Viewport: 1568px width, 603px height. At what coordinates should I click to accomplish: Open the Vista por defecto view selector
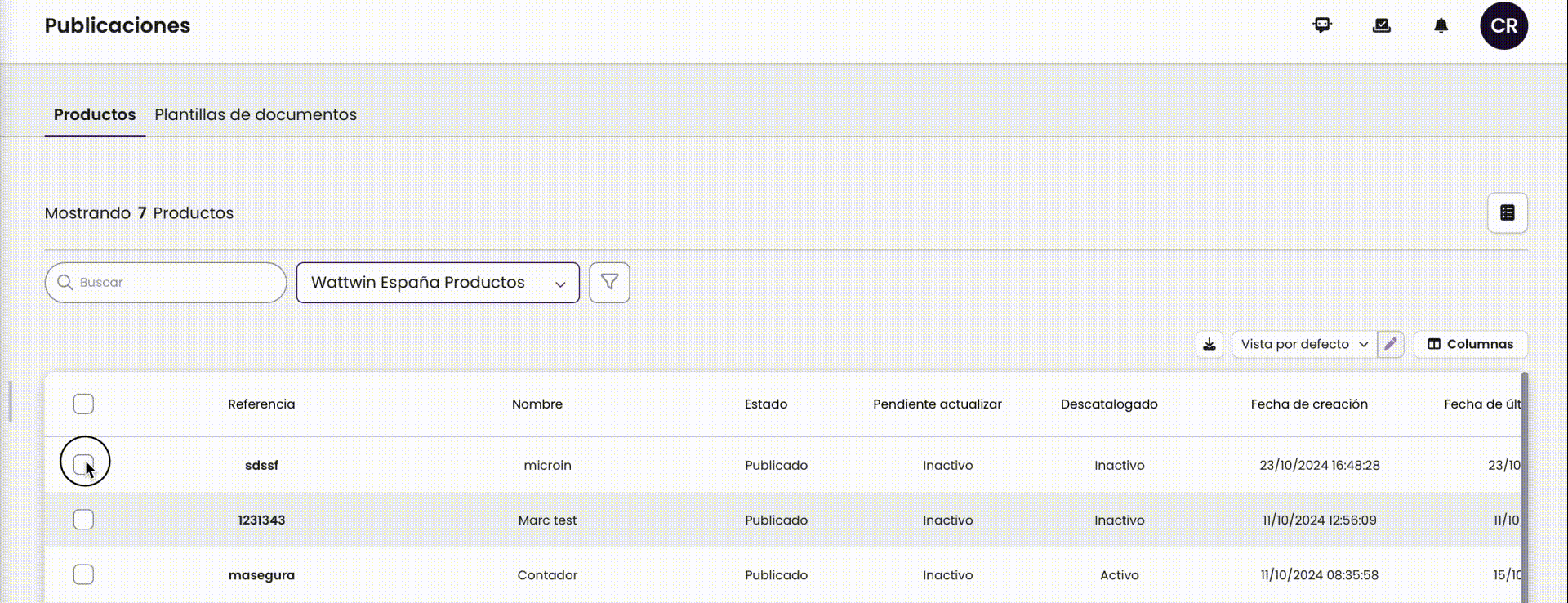(x=1304, y=344)
